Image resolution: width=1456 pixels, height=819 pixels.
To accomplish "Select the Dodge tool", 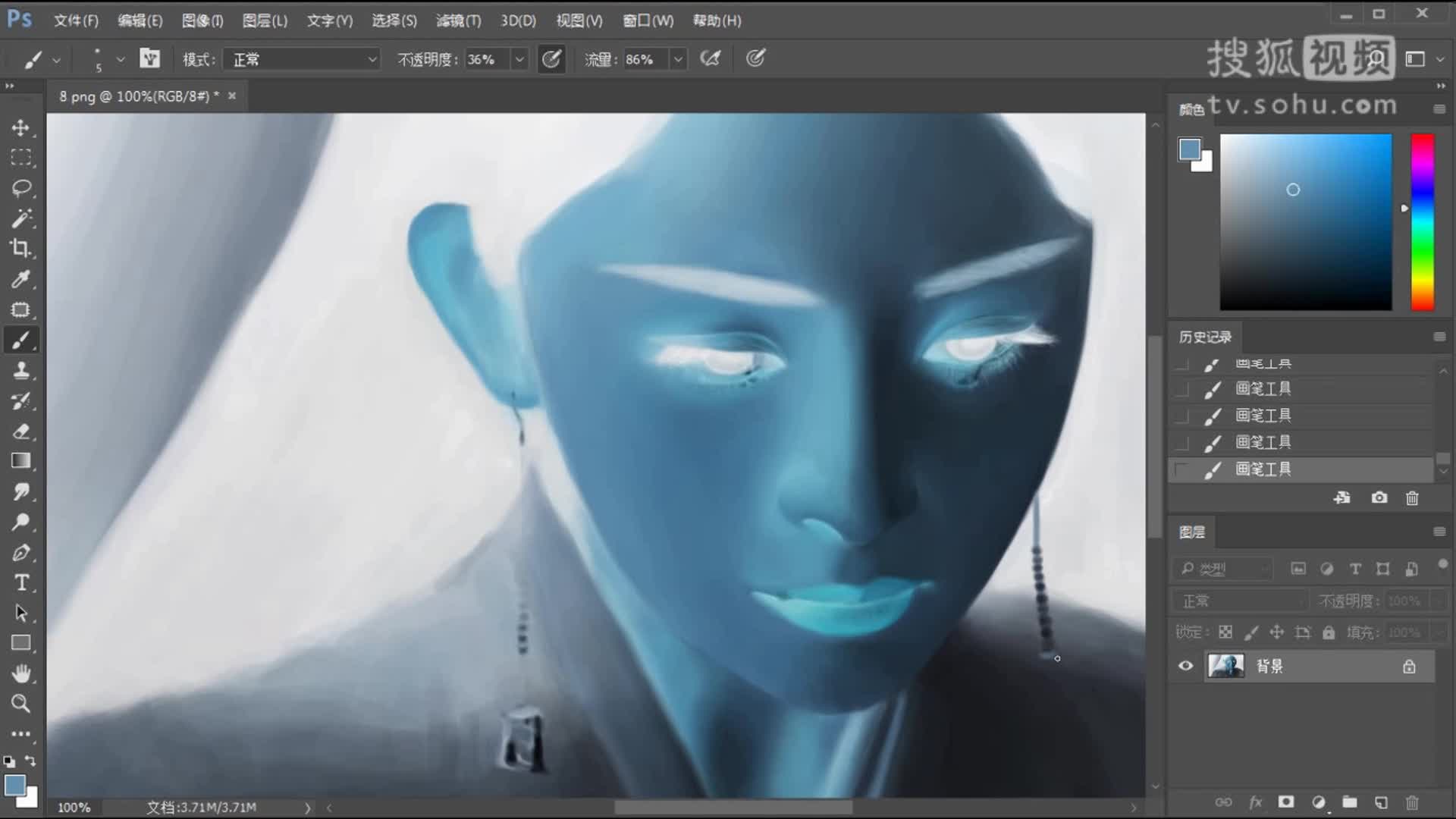I will [21, 522].
